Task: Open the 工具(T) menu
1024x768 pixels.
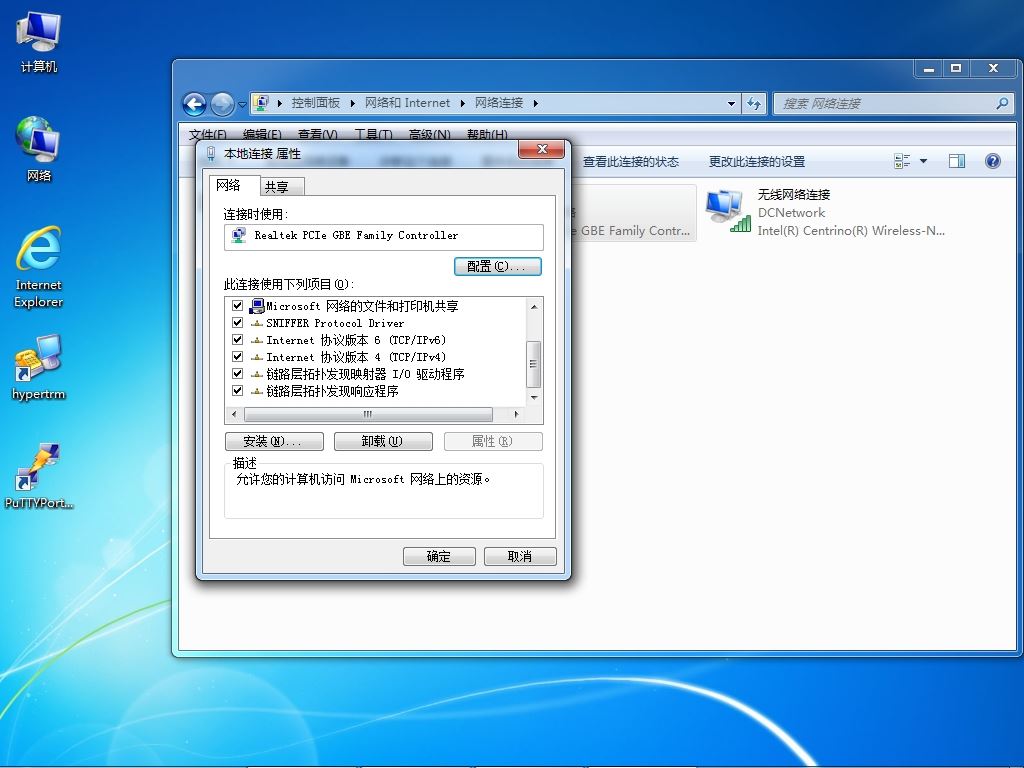Action: coord(373,134)
